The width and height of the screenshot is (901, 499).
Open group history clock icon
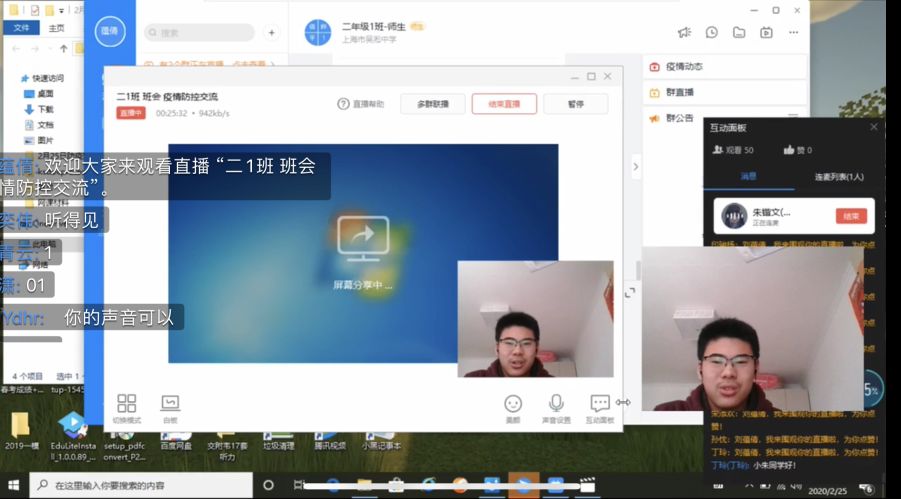click(x=712, y=32)
